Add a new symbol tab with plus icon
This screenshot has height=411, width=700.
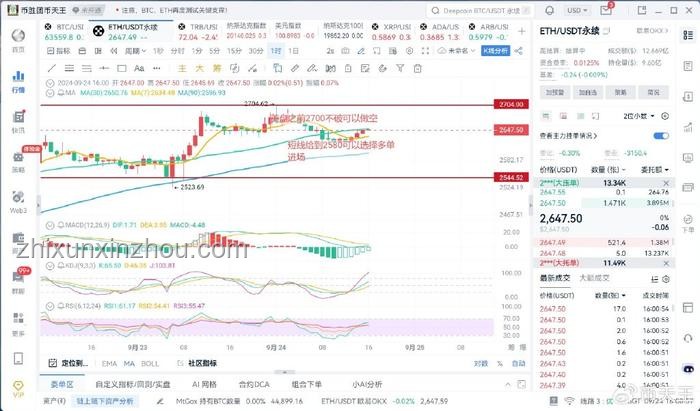coord(521,31)
